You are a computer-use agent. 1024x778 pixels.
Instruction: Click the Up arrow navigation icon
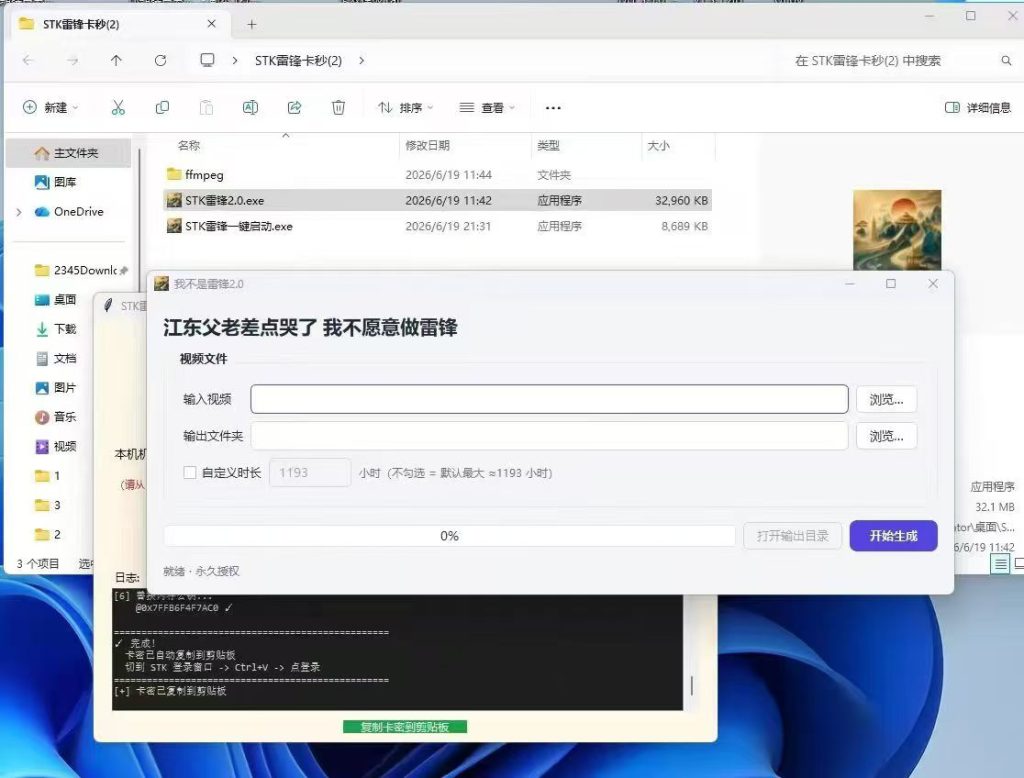116,60
